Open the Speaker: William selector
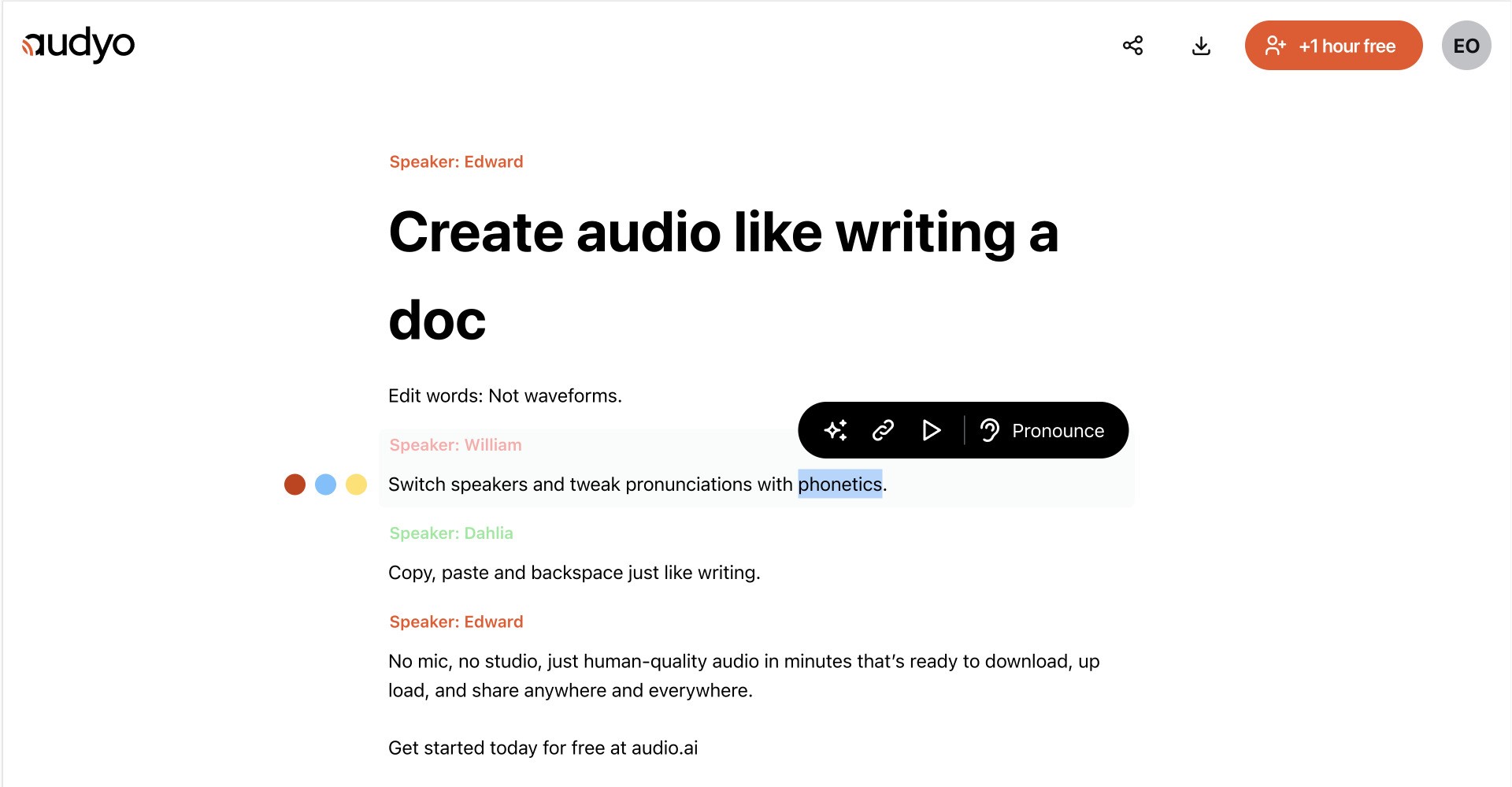The height and width of the screenshot is (787, 1512). [455, 444]
